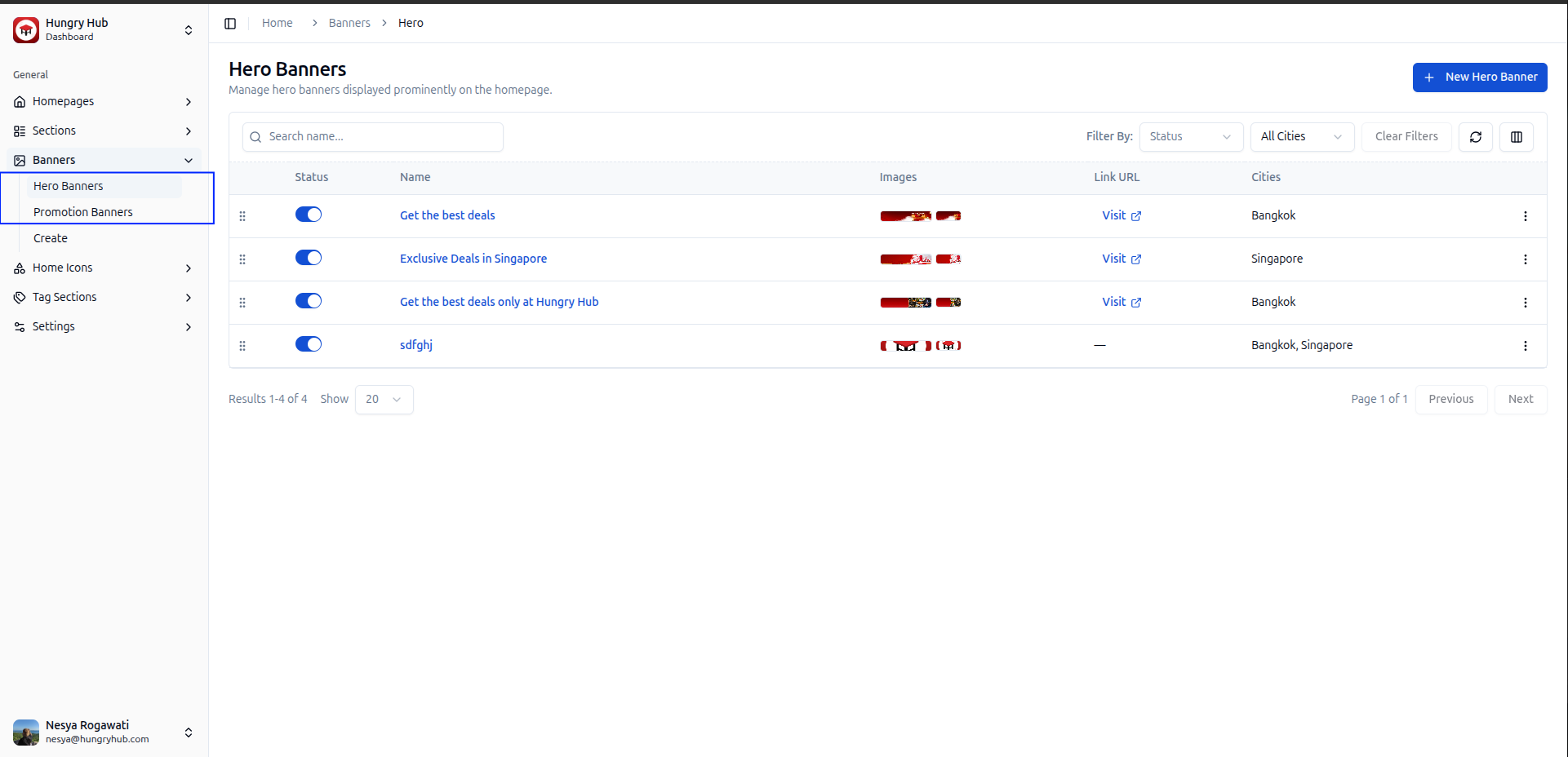The width and height of the screenshot is (1568, 757).
Task: Click the banner image thumbnail for sdfghj
Action: pos(905,346)
